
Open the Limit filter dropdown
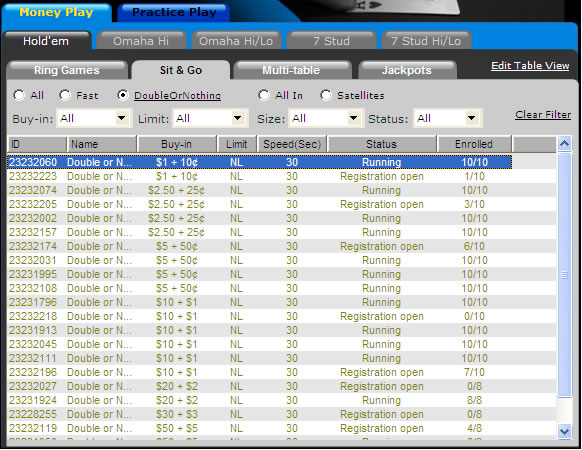pos(210,118)
